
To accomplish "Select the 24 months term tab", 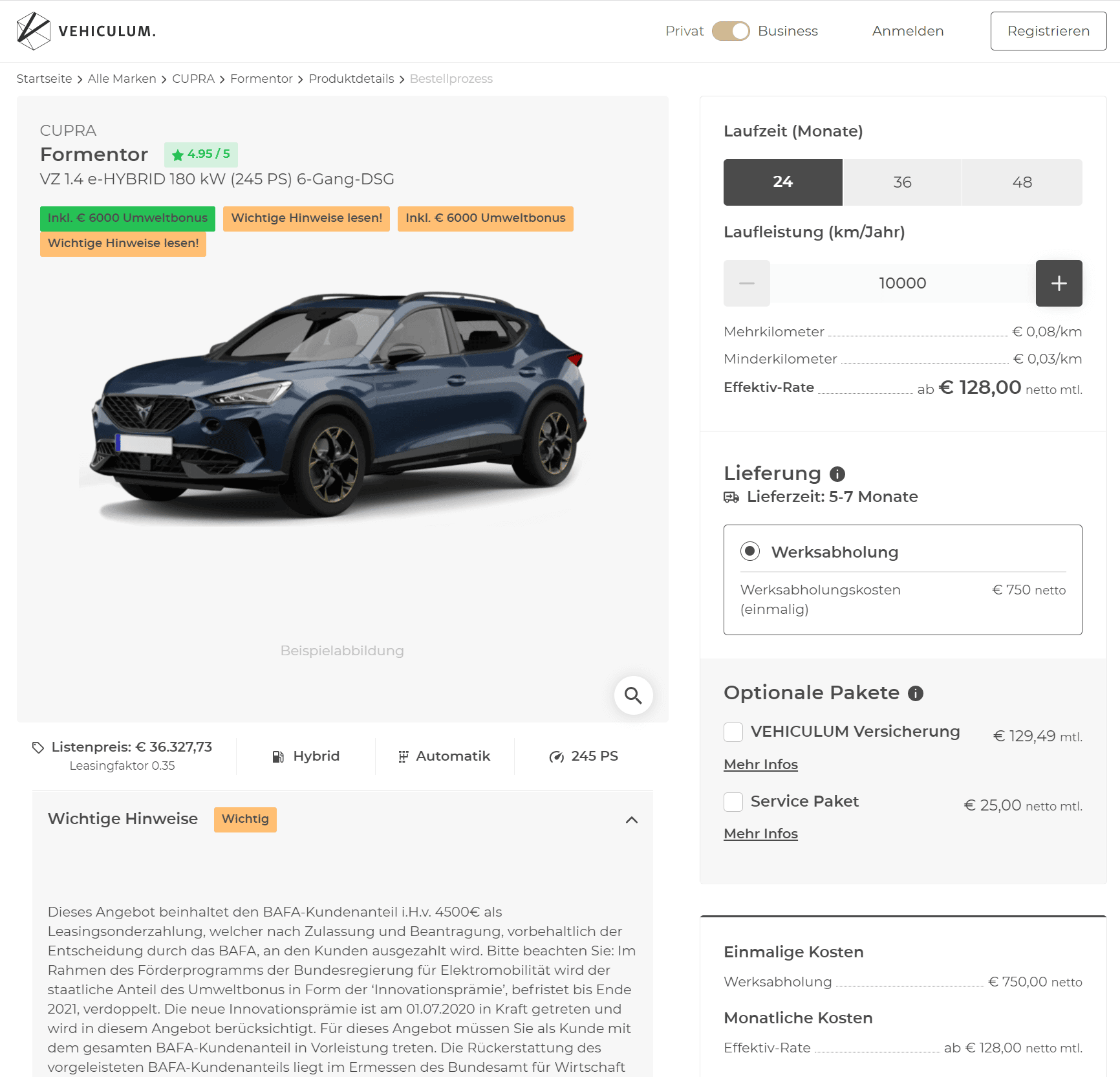I will tap(783, 182).
